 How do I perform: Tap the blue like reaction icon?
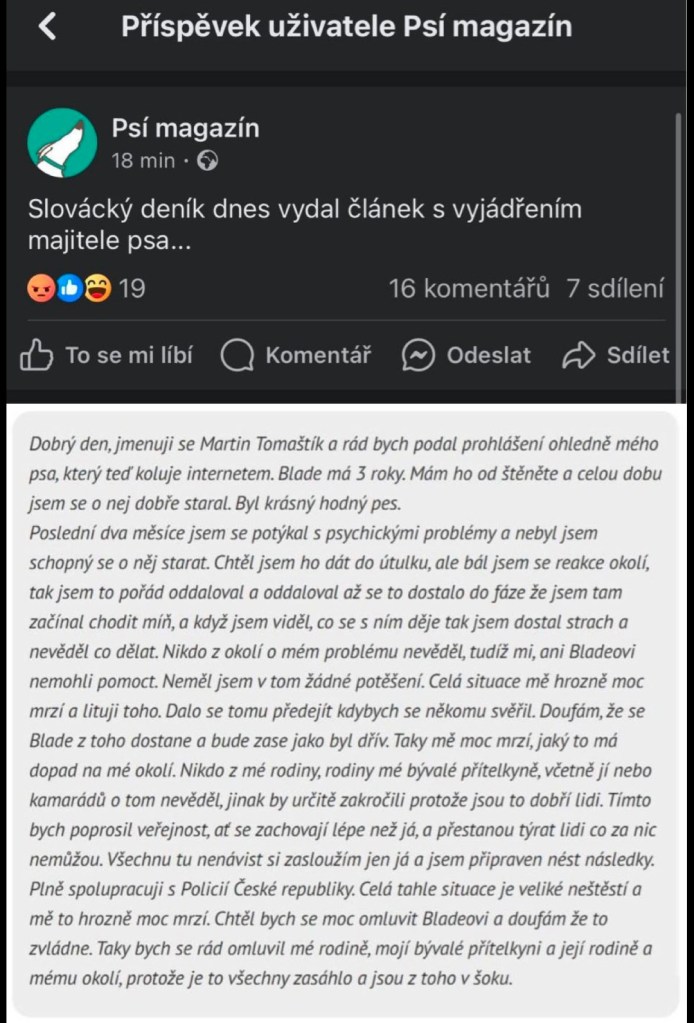tap(67, 290)
